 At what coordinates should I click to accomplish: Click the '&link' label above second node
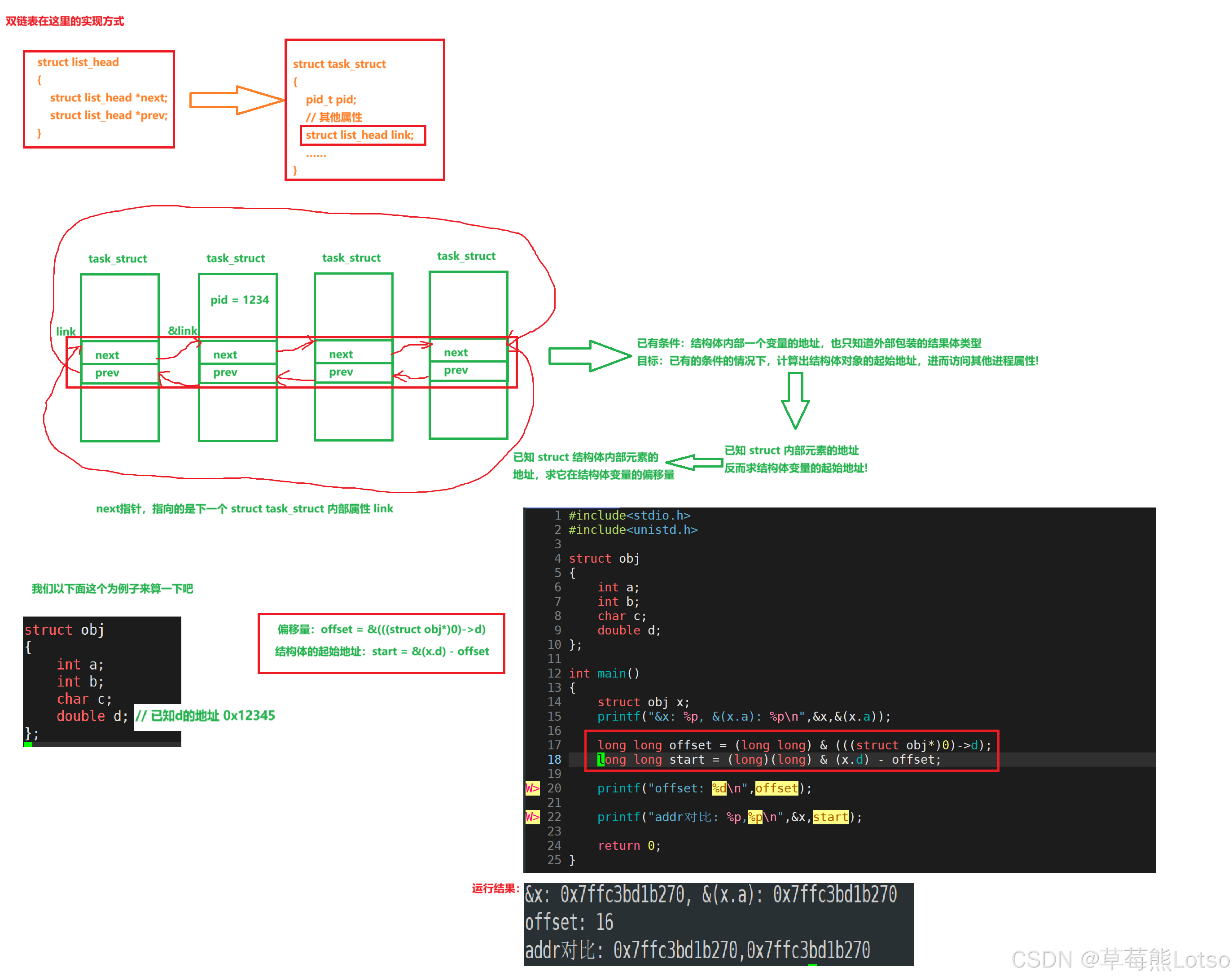tap(182, 330)
